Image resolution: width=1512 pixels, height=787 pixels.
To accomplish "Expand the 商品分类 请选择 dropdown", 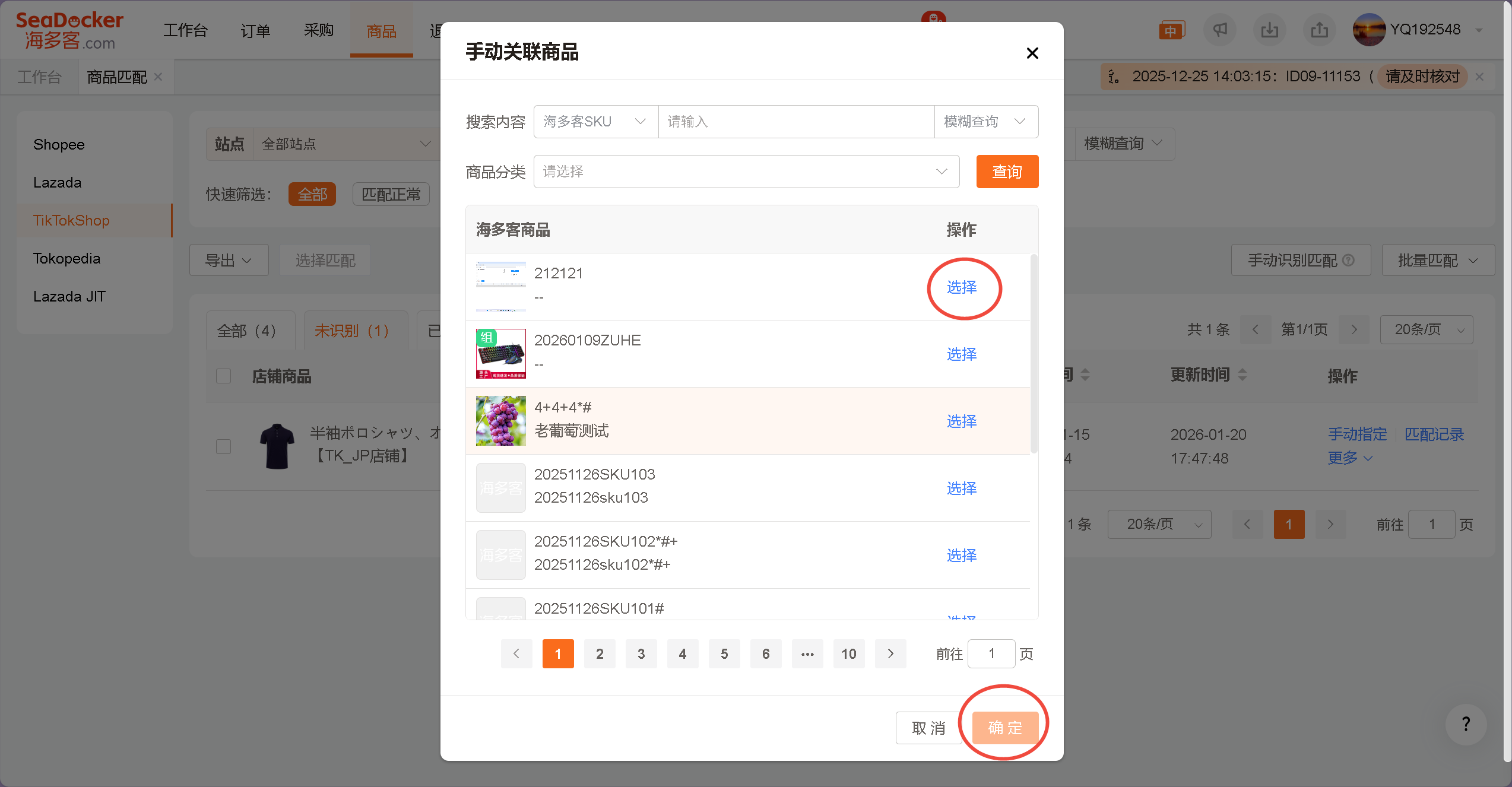I will tap(746, 172).
